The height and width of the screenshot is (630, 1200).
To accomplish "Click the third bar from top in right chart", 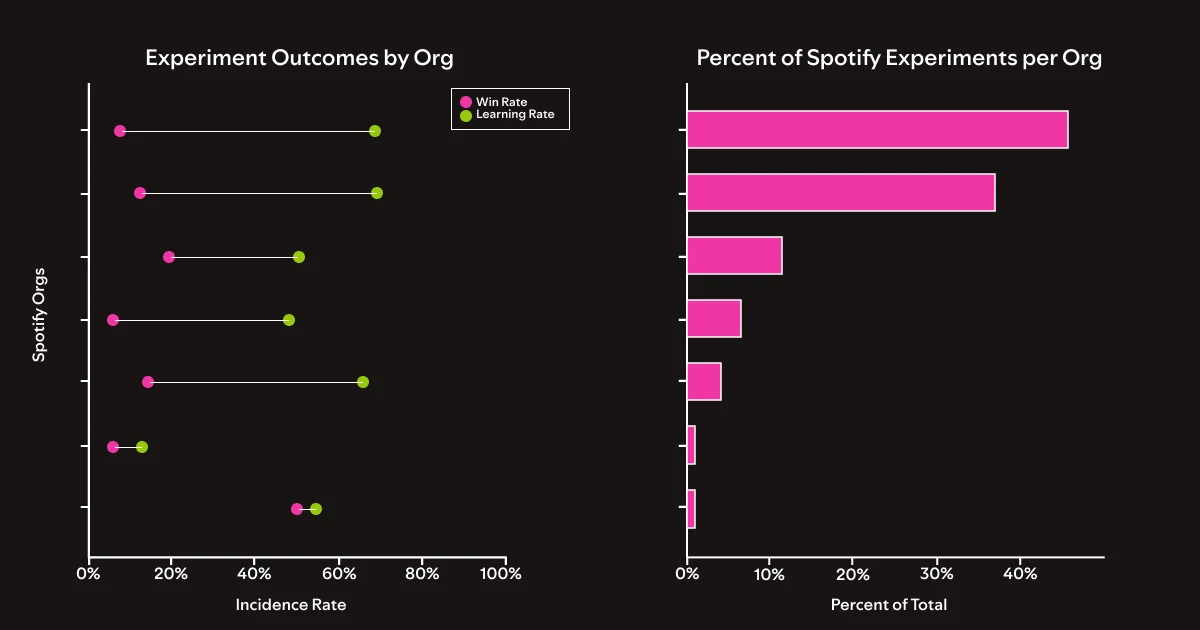I will pyautogui.click(x=734, y=256).
